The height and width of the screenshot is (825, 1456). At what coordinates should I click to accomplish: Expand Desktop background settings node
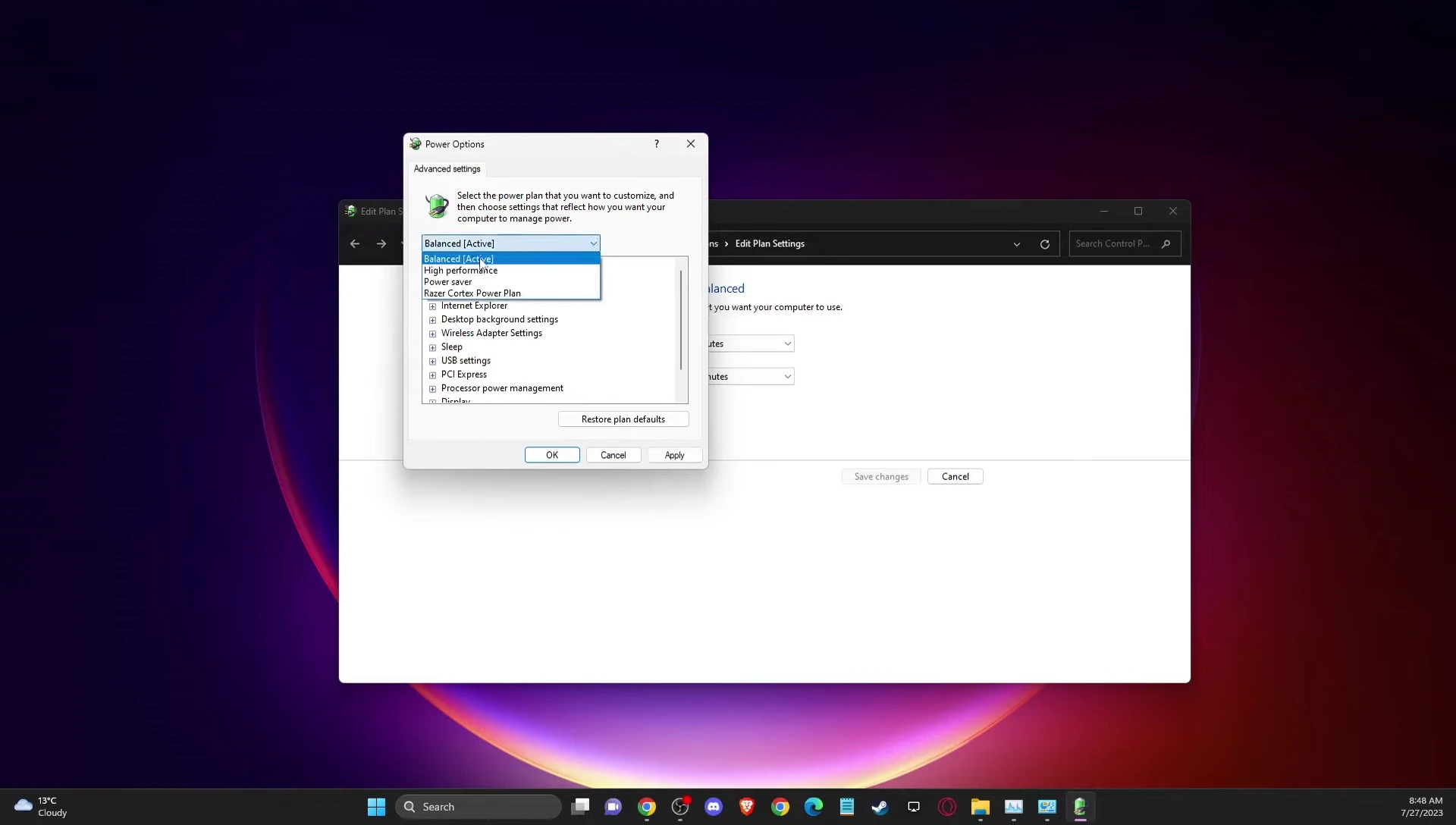pos(433,320)
